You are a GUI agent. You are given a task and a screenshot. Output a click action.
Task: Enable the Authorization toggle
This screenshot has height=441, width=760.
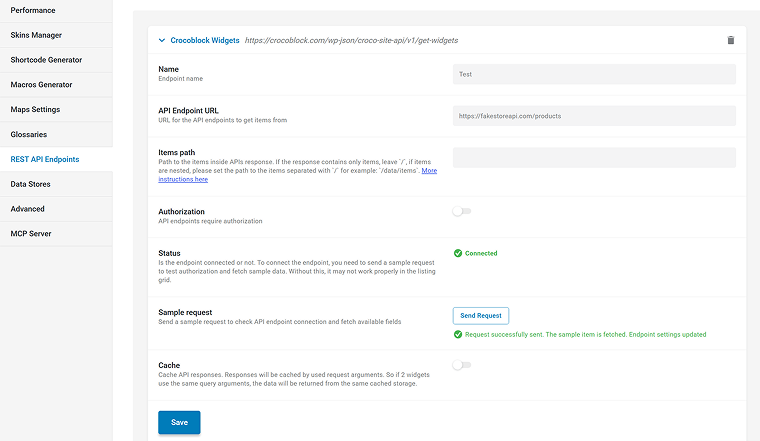462,211
